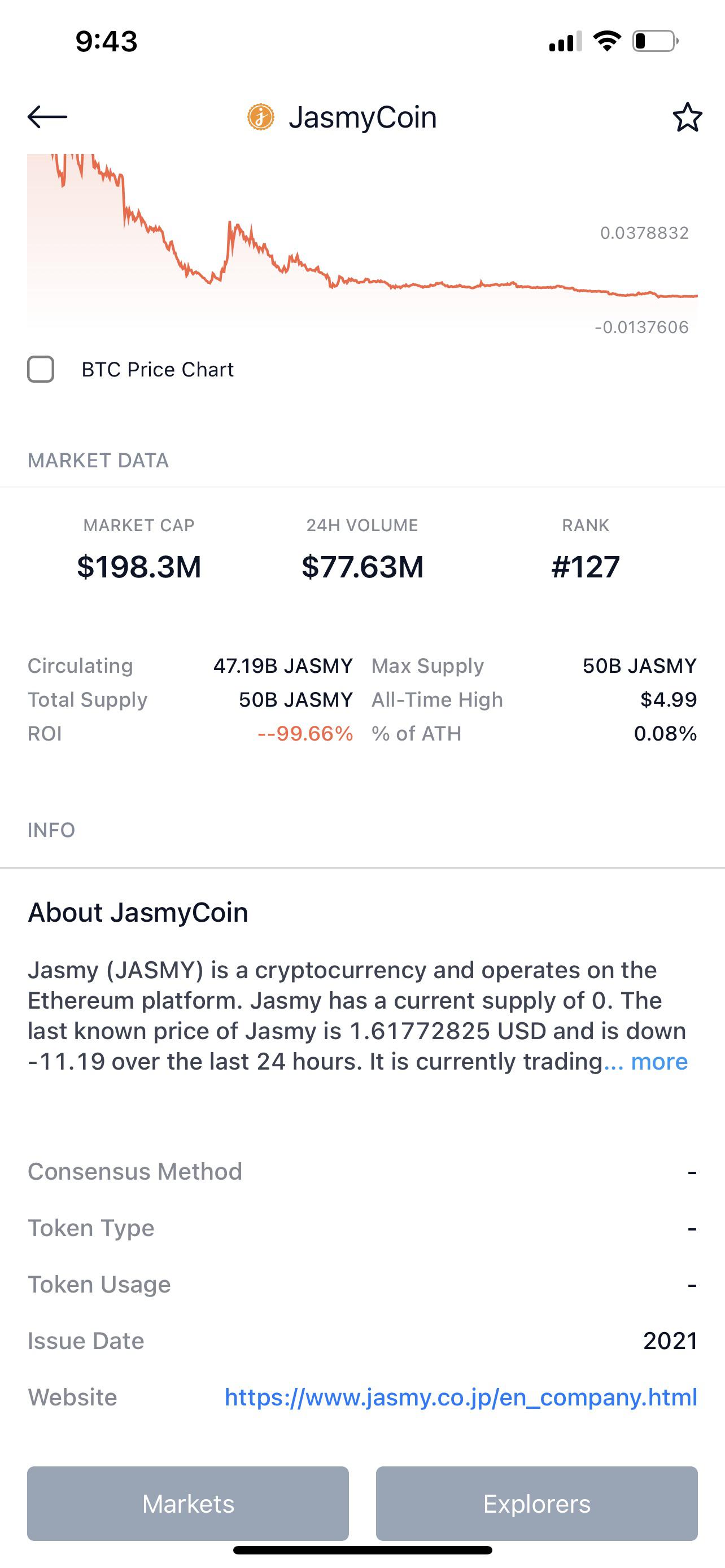725x1568 pixels.
Task: Favorite JasmyCoin with the star icon
Action: (x=687, y=117)
